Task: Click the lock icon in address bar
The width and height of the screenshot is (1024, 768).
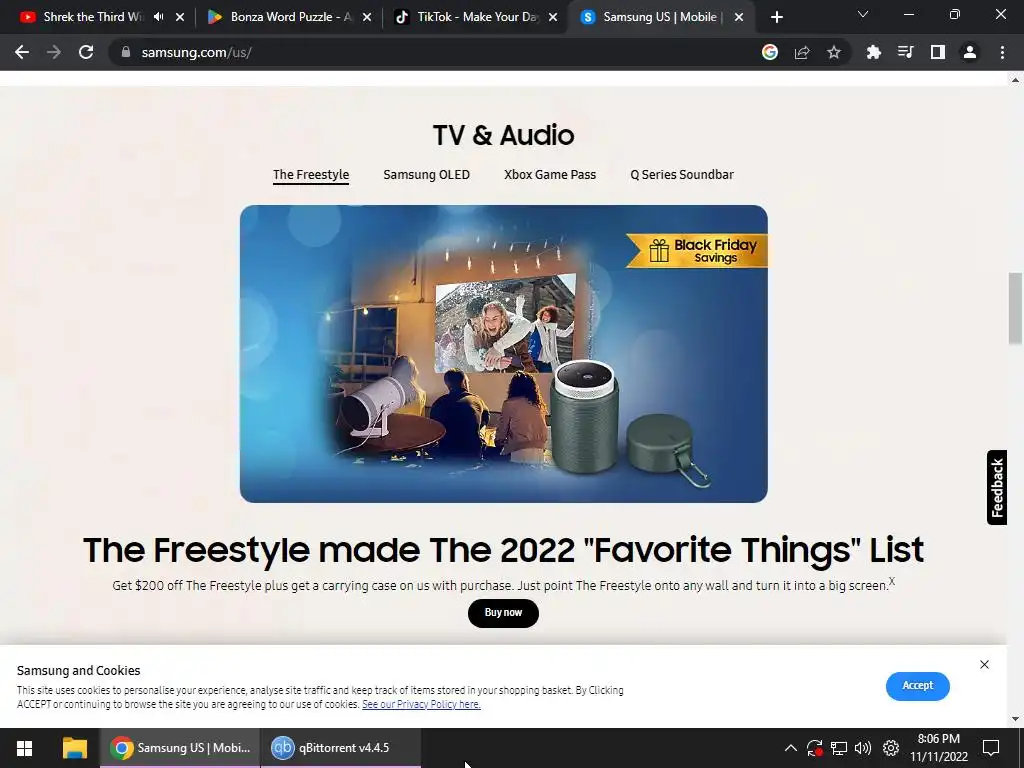Action: click(126, 52)
